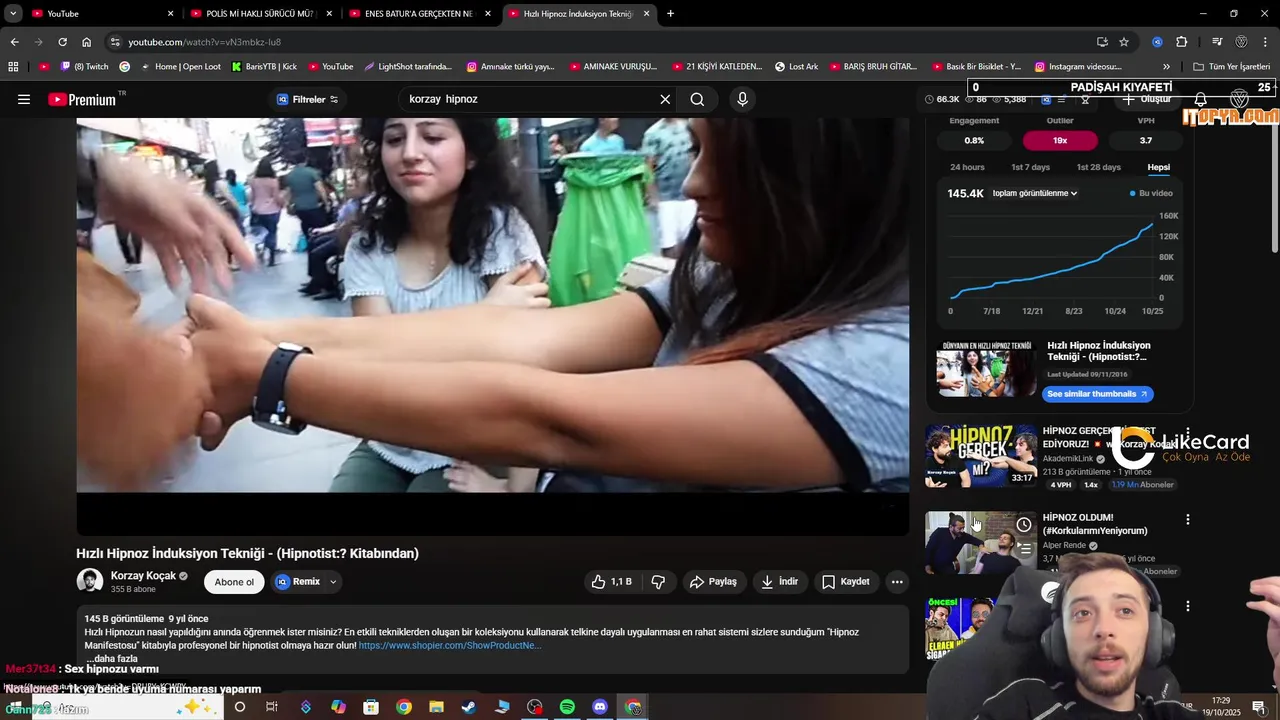Image resolution: width=1280 pixels, height=720 pixels.
Task: Navigate back in browser
Action: (x=14, y=42)
